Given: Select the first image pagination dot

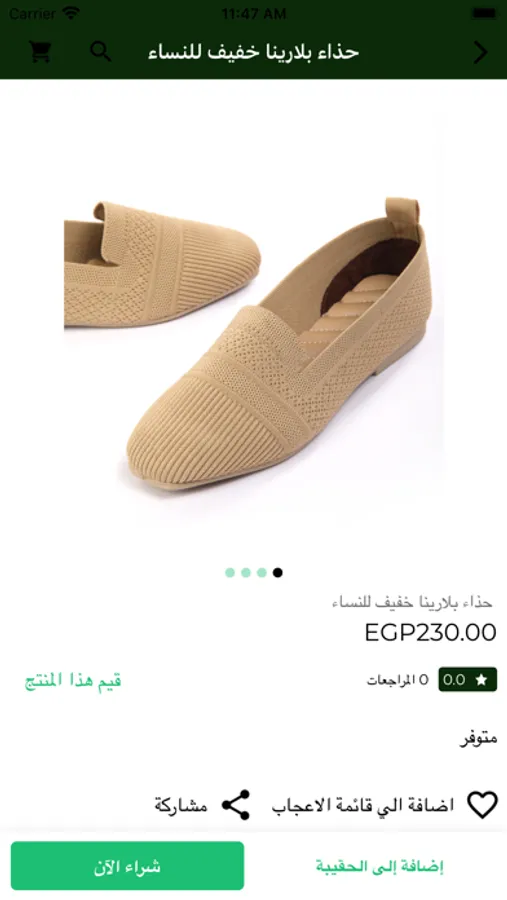Looking at the screenshot, I should [230, 572].
